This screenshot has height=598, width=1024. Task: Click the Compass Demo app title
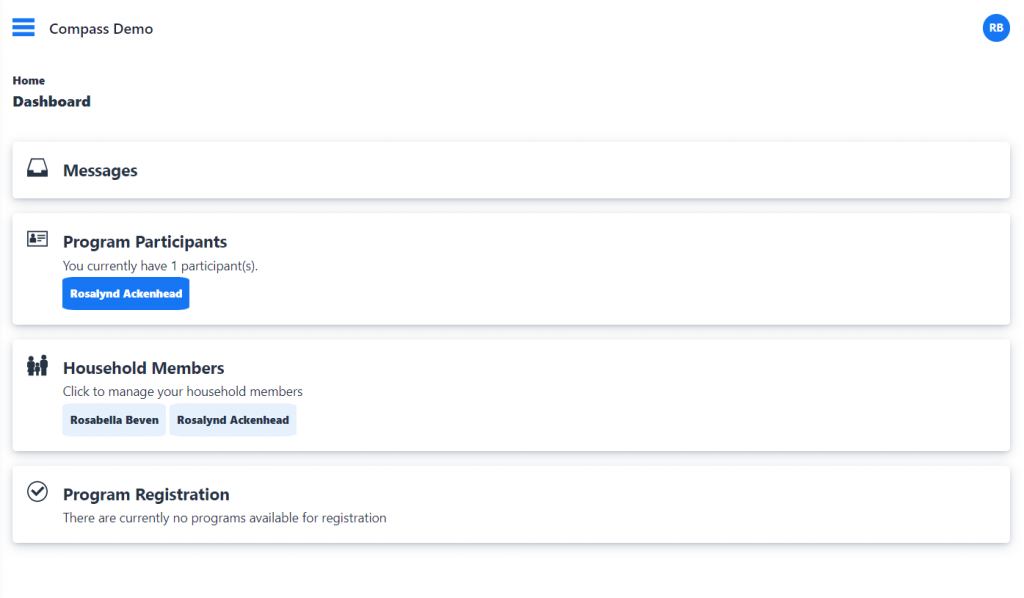(101, 29)
